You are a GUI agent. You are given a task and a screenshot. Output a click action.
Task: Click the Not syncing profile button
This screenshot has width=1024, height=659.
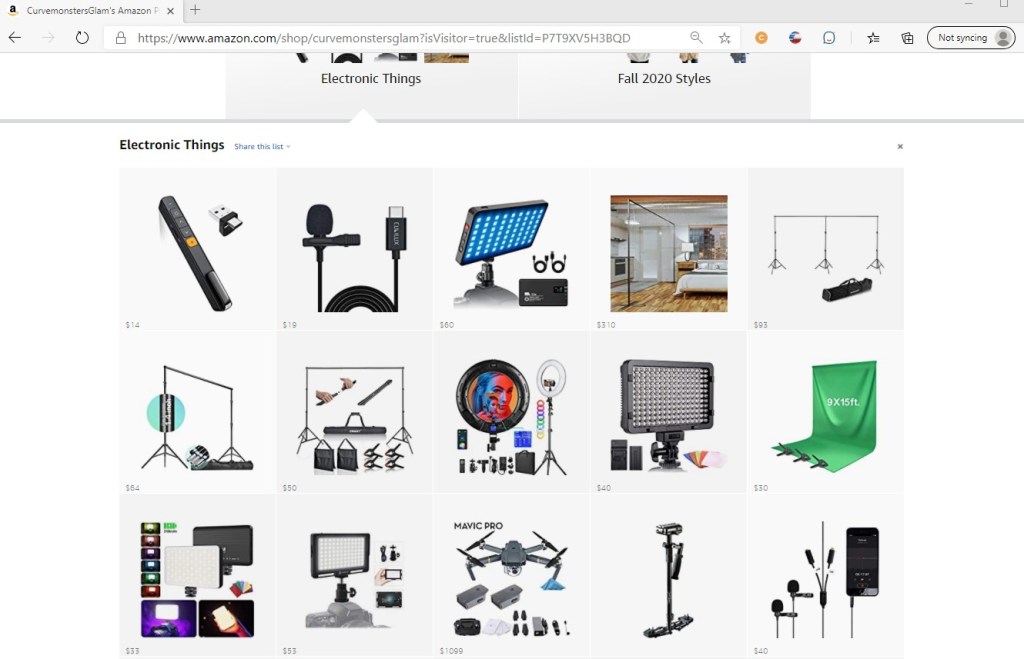(x=970, y=38)
